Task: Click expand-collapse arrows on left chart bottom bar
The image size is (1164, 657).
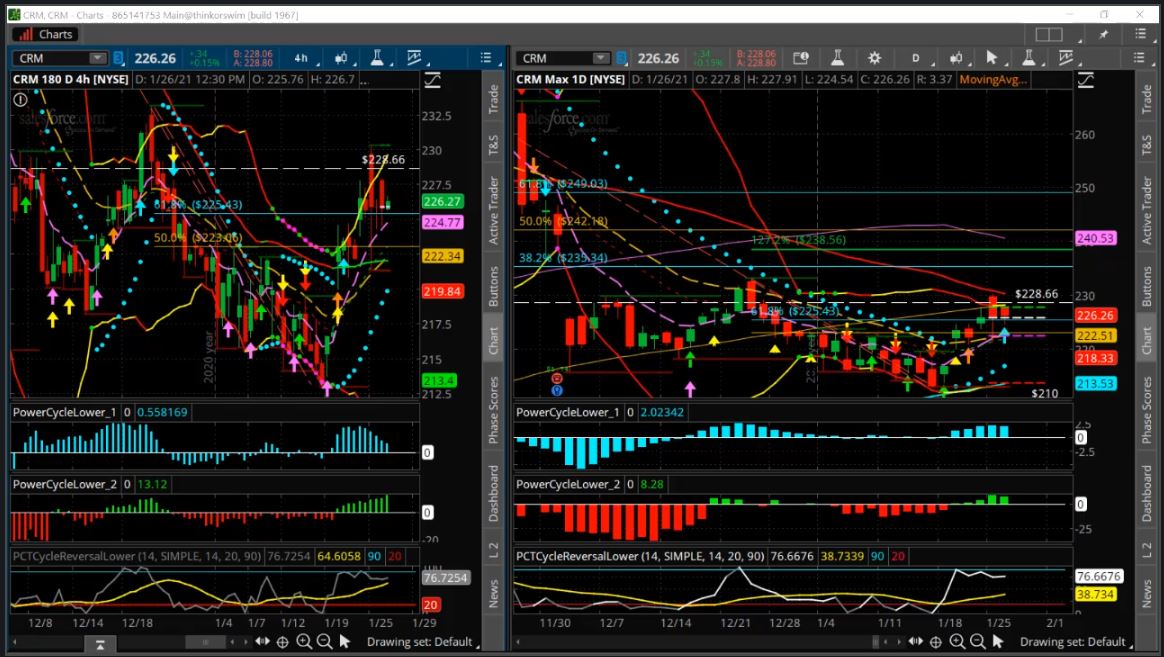Action: click(x=262, y=641)
